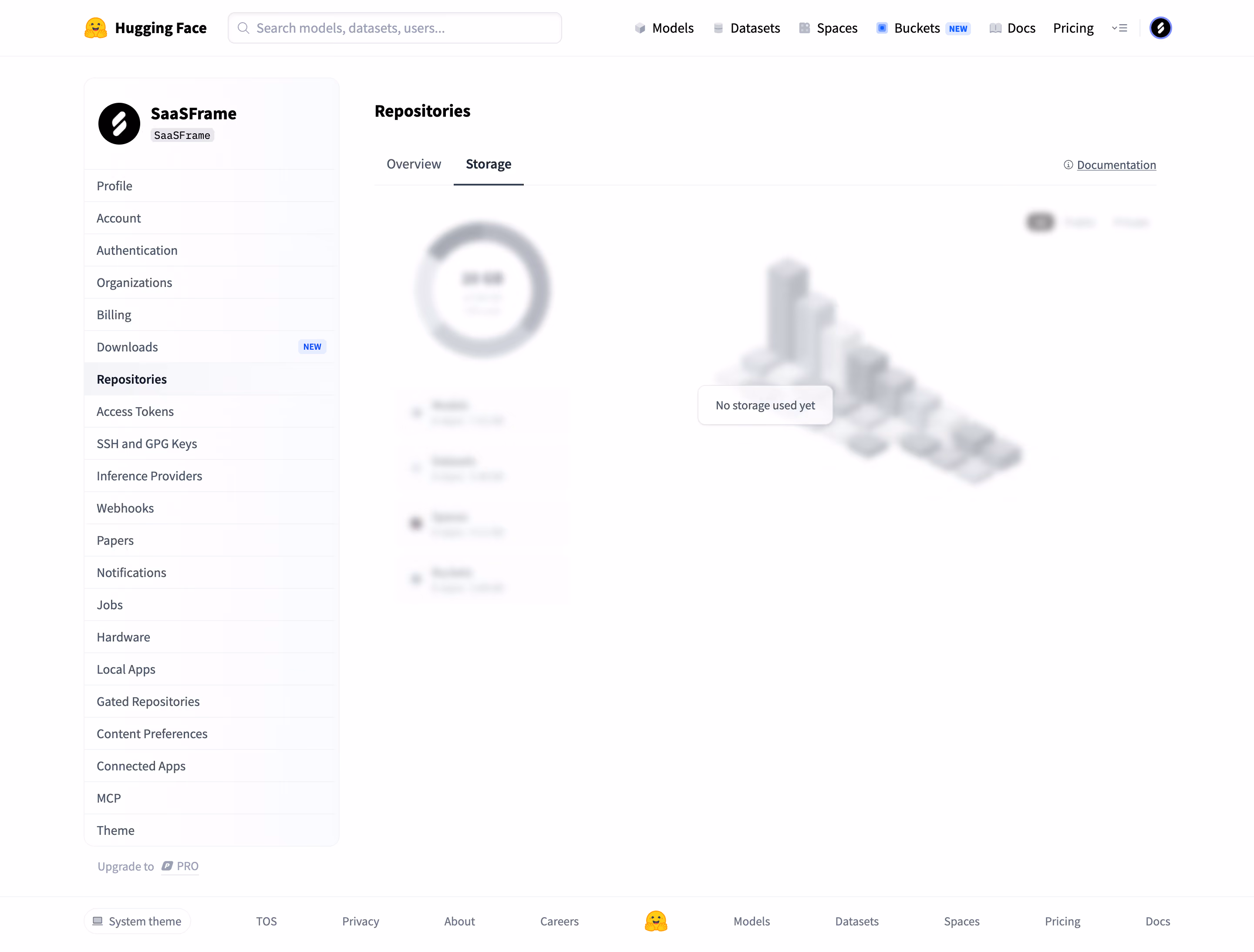Open TOS link in footer

tap(266, 921)
